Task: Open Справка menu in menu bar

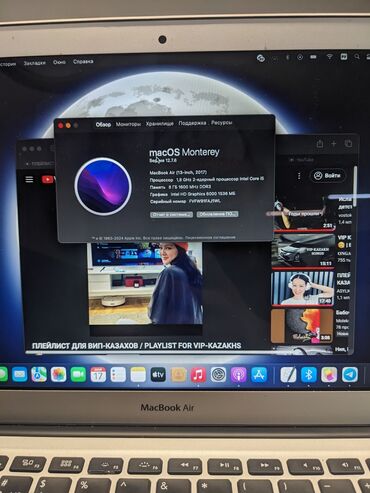Action: click(83, 61)
